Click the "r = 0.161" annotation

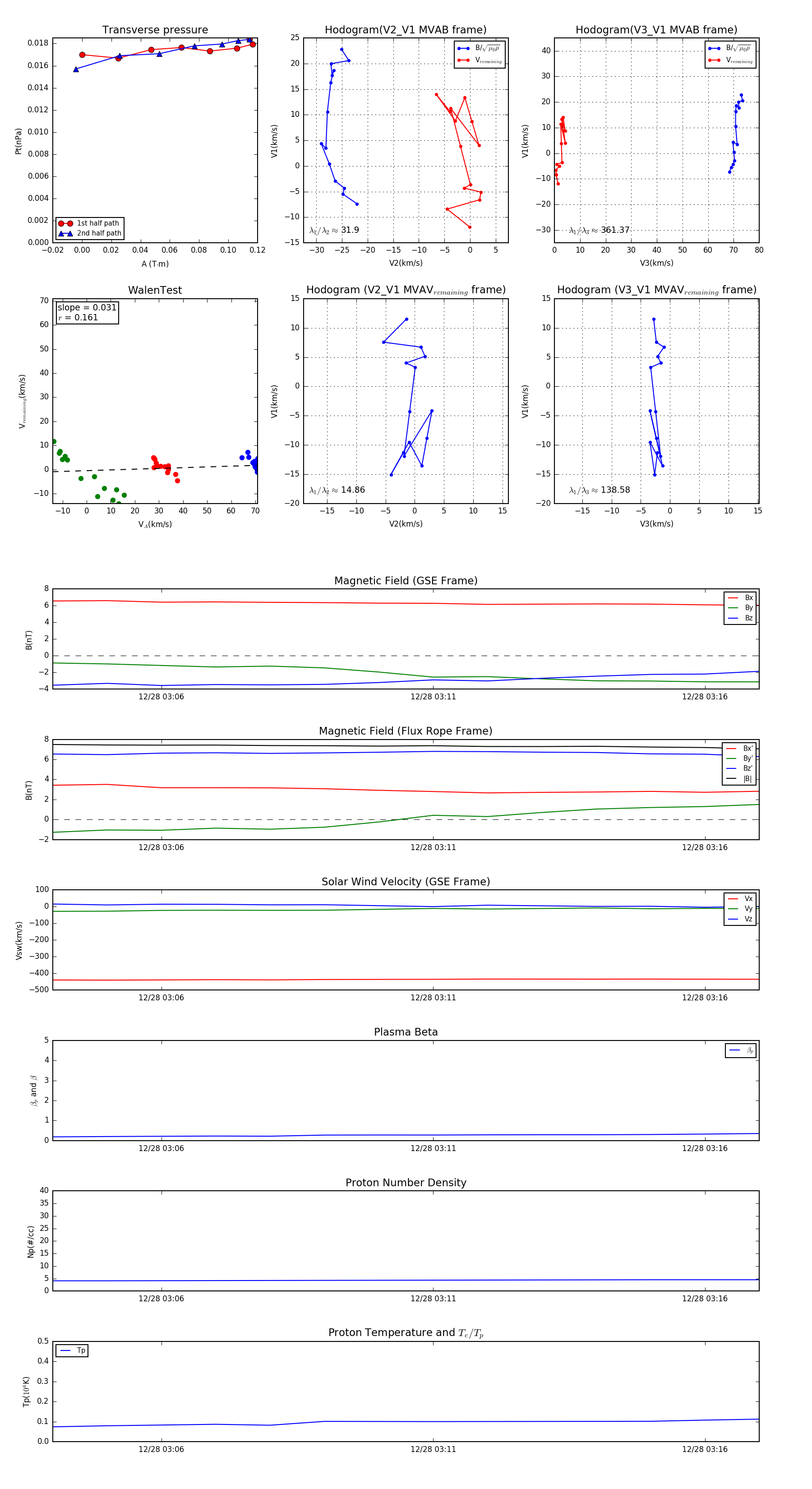(78, 318)
